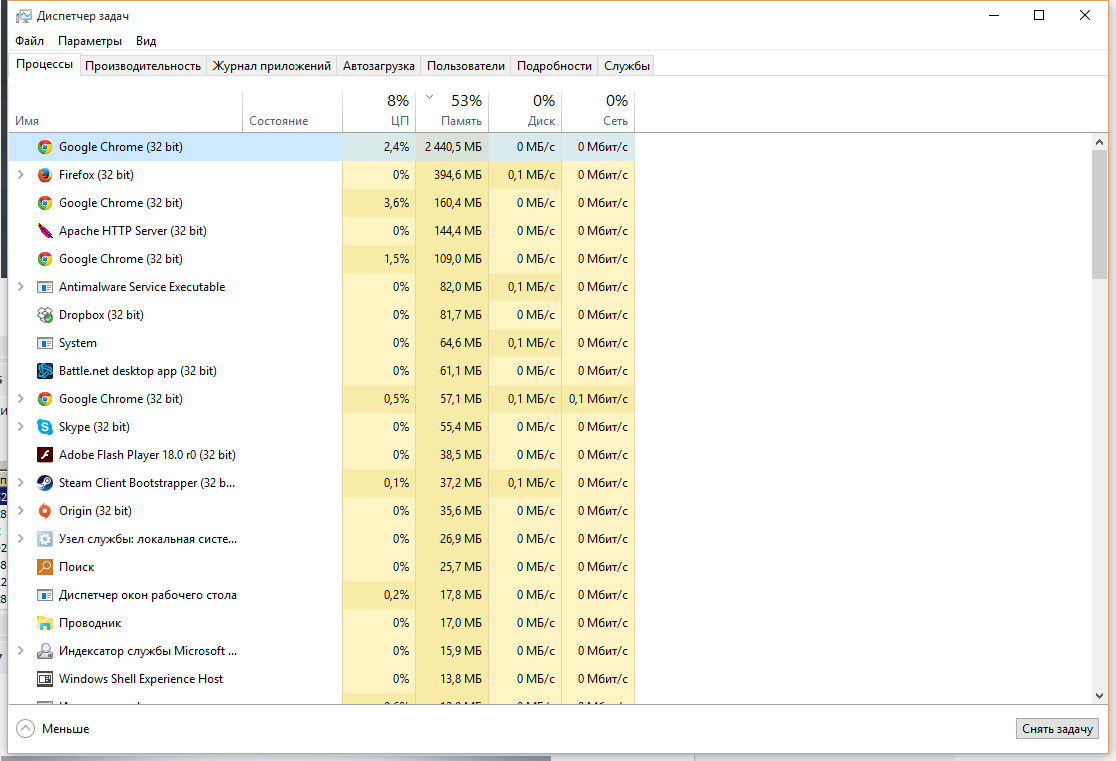This screenshot has height=761, width=1116.
Task: Click the Firefox process icon
Action: click(x=45, y=174)
